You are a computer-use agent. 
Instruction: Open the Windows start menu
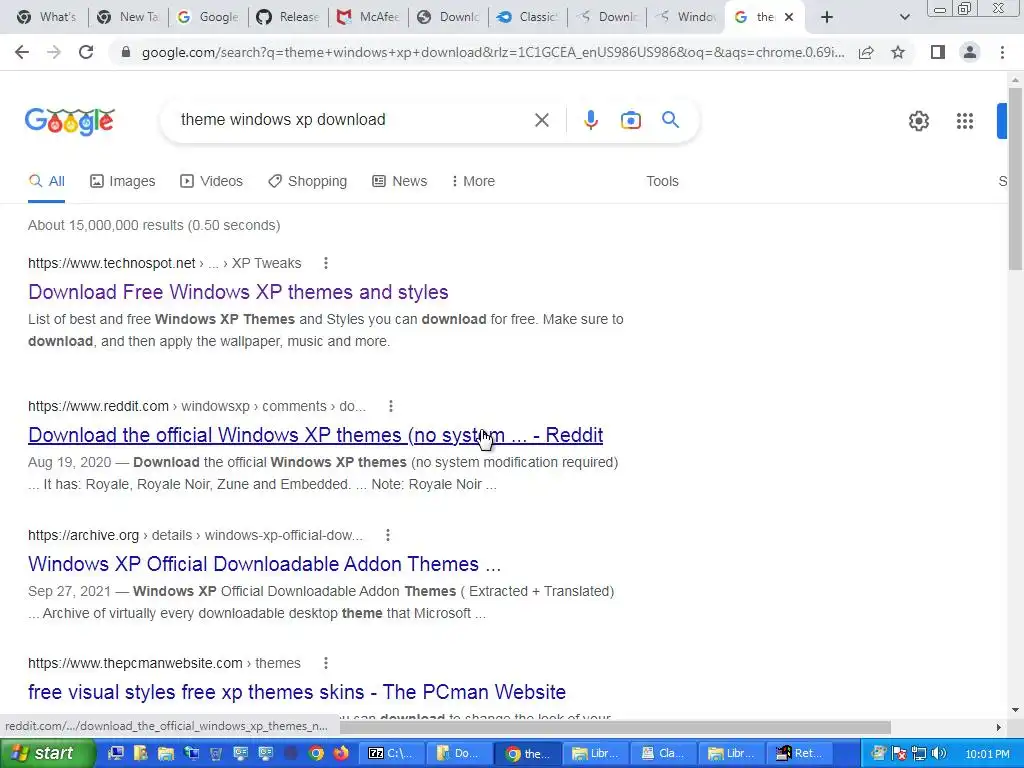pyautogui.click(x=46, y=754)
